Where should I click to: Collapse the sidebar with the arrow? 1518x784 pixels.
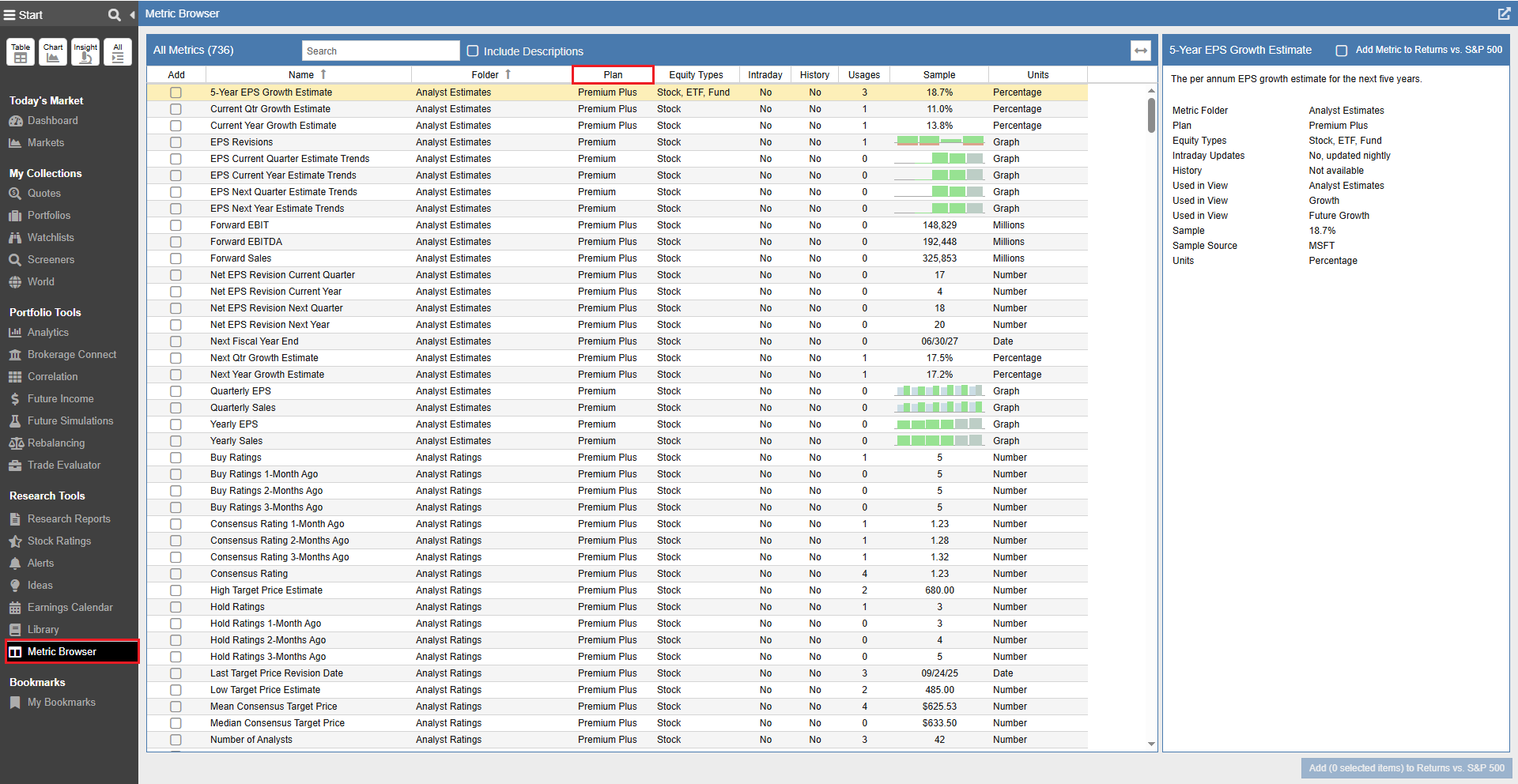click(x=132, y=15)
